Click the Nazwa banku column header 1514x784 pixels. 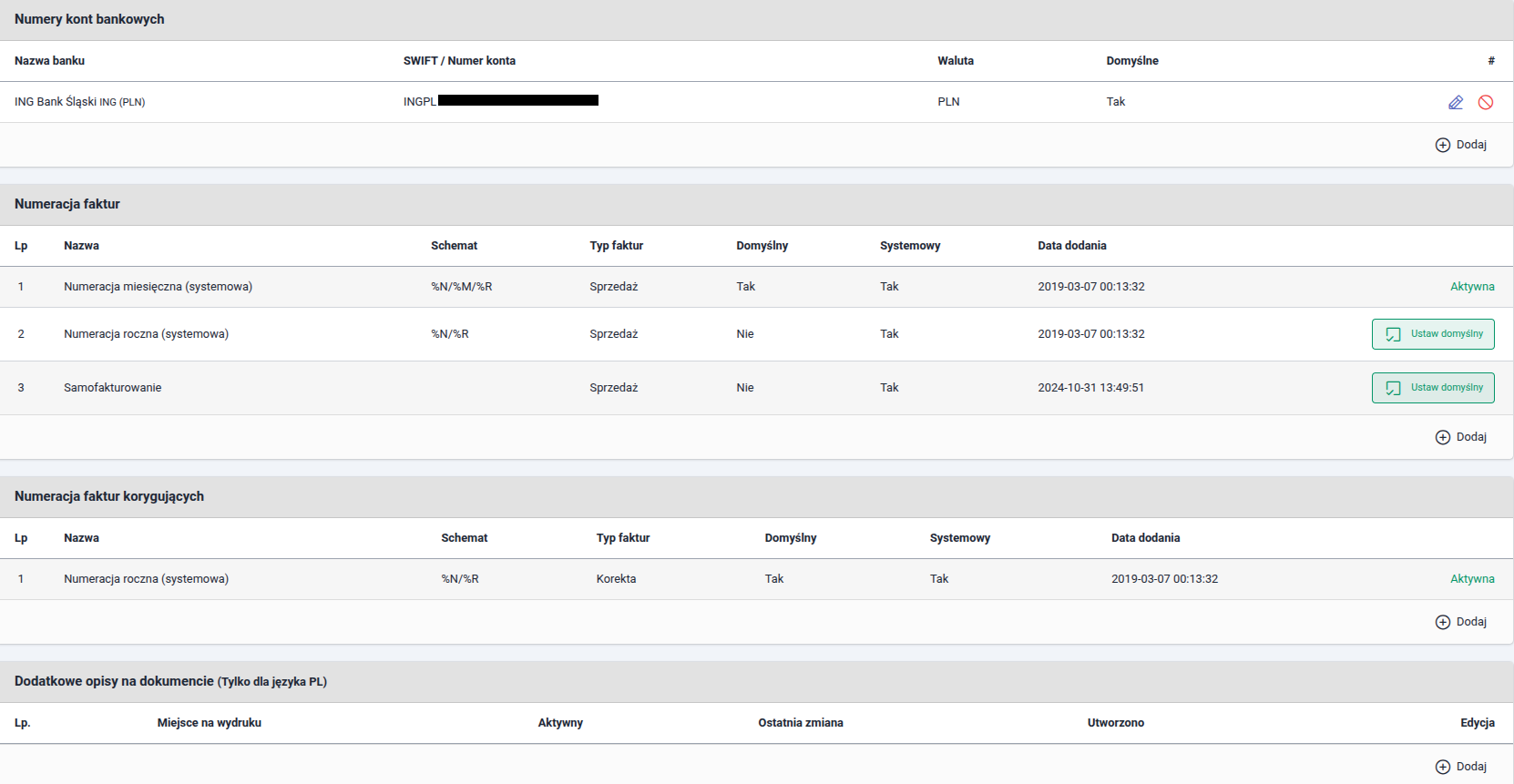coord(49,61)
